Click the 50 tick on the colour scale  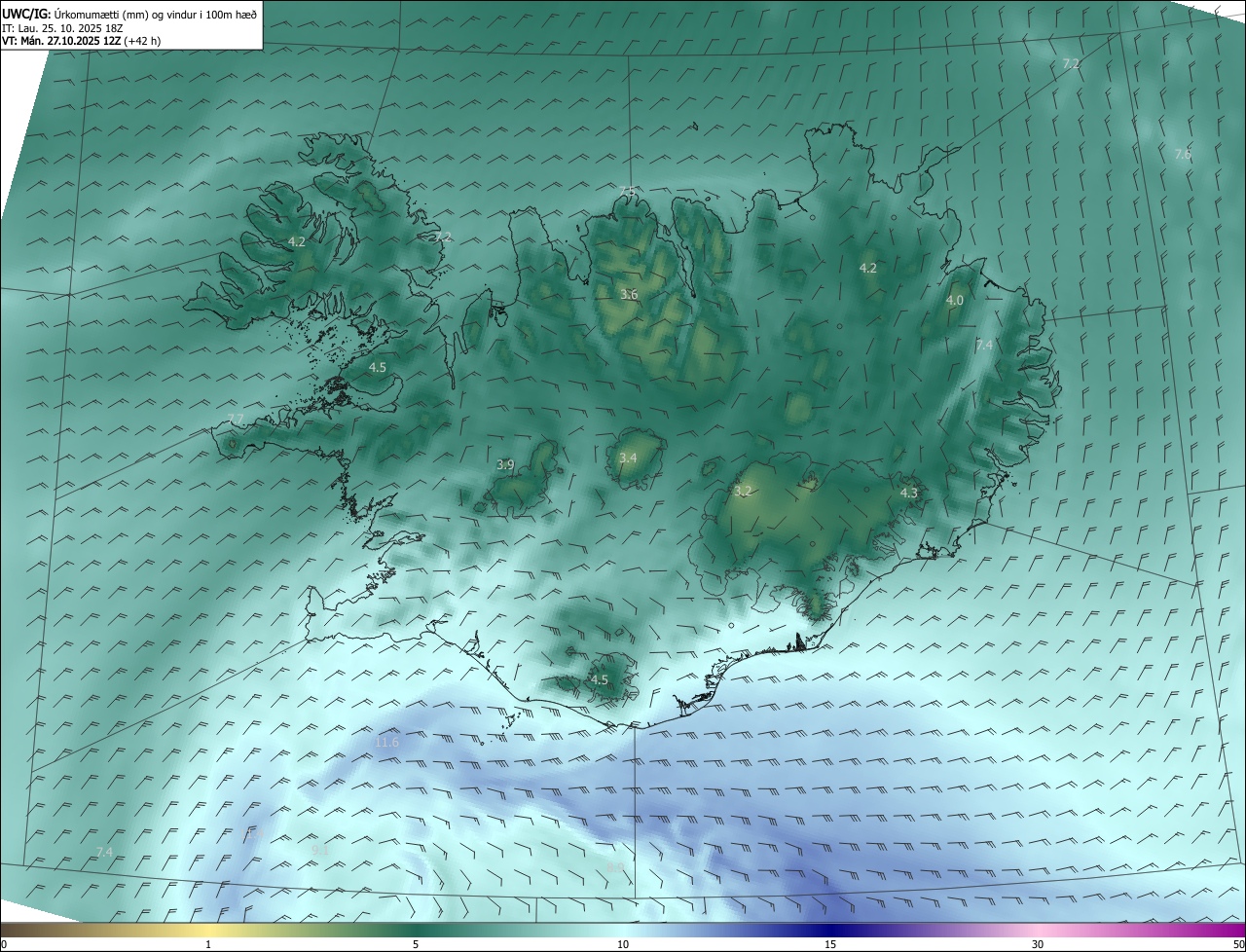1238,944
